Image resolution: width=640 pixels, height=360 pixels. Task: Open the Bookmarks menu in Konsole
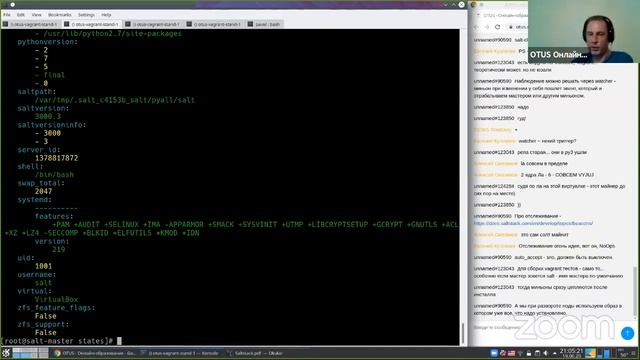tap(60, 15)
